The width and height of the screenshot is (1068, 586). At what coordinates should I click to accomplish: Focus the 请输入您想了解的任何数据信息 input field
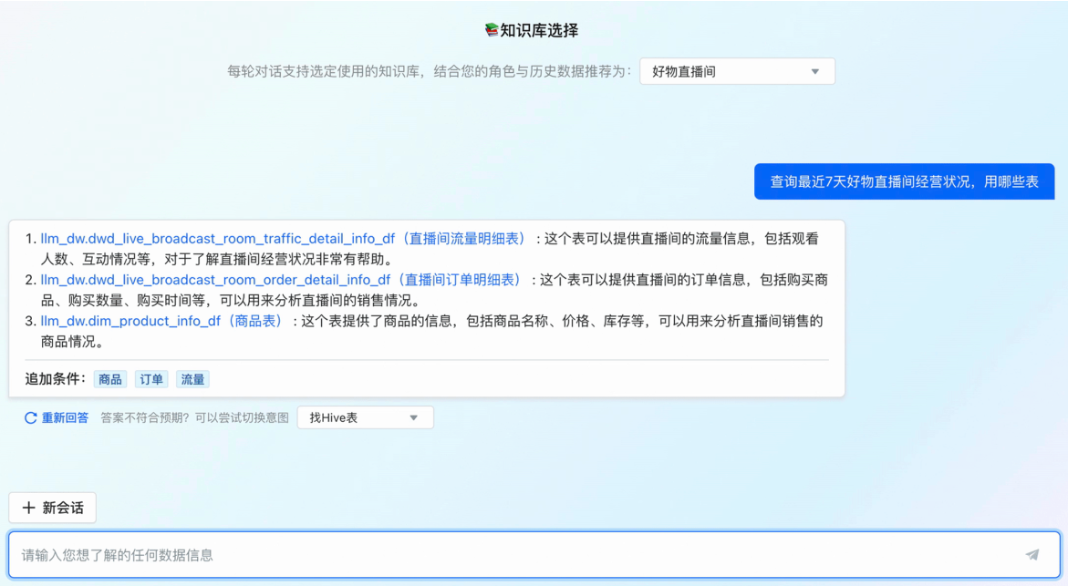(534, 555)
